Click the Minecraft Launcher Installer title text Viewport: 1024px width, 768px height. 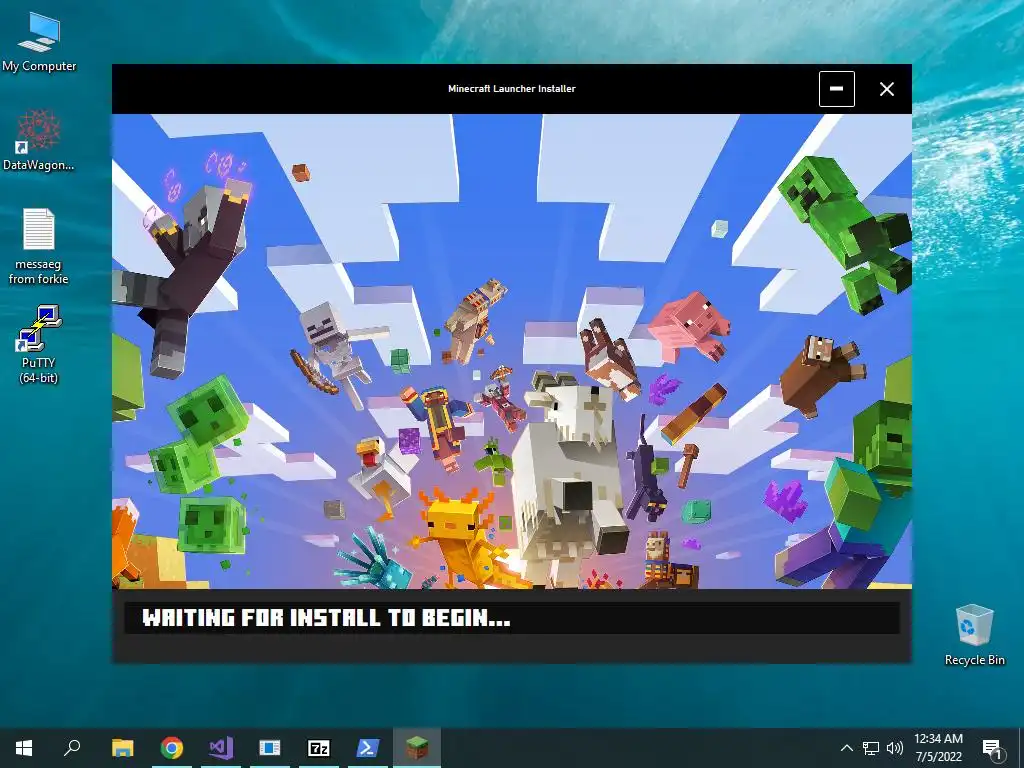pyautogui.click(x=511, y=89)
